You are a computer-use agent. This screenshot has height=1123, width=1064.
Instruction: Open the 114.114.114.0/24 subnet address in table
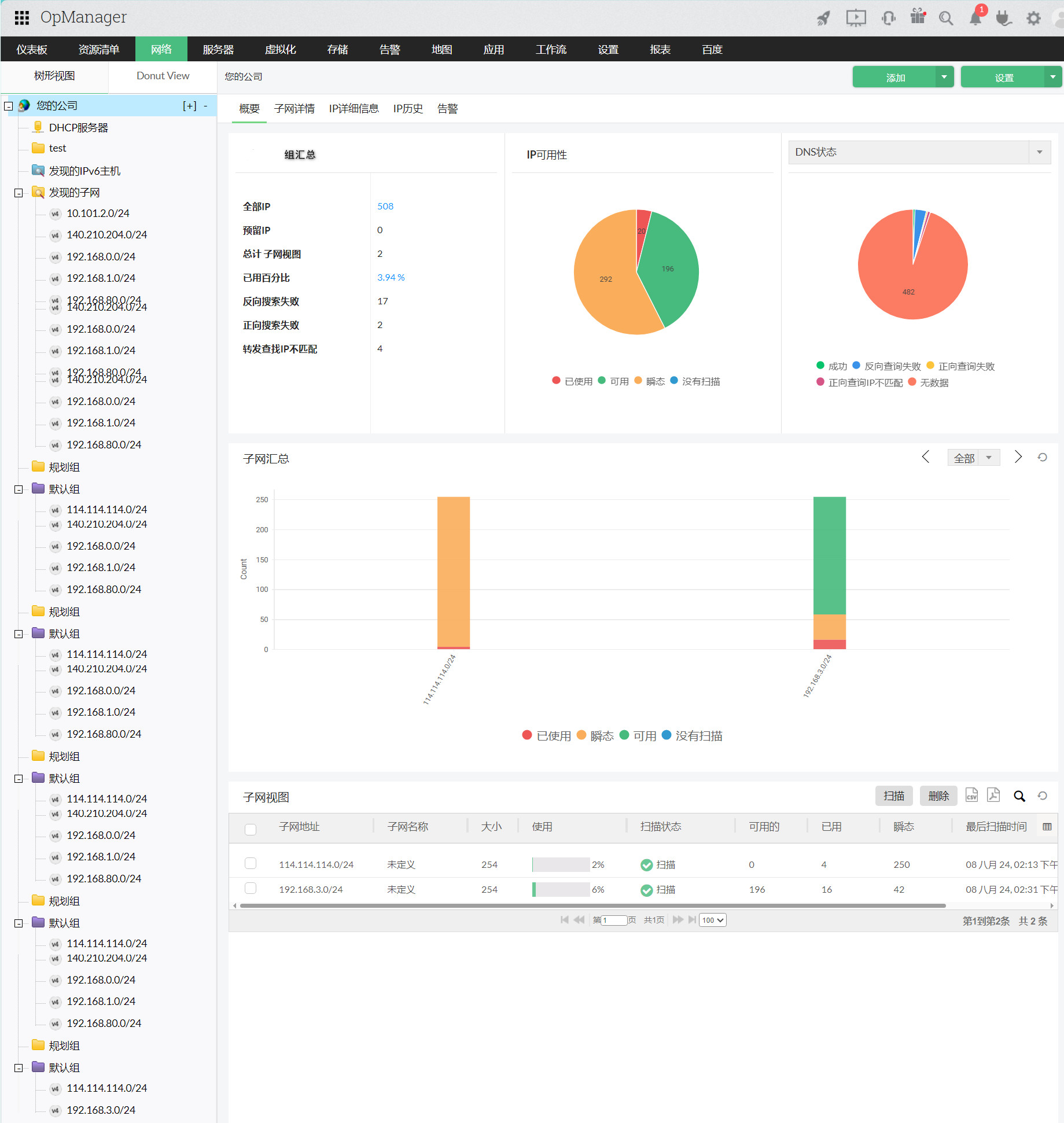point(316,864)
